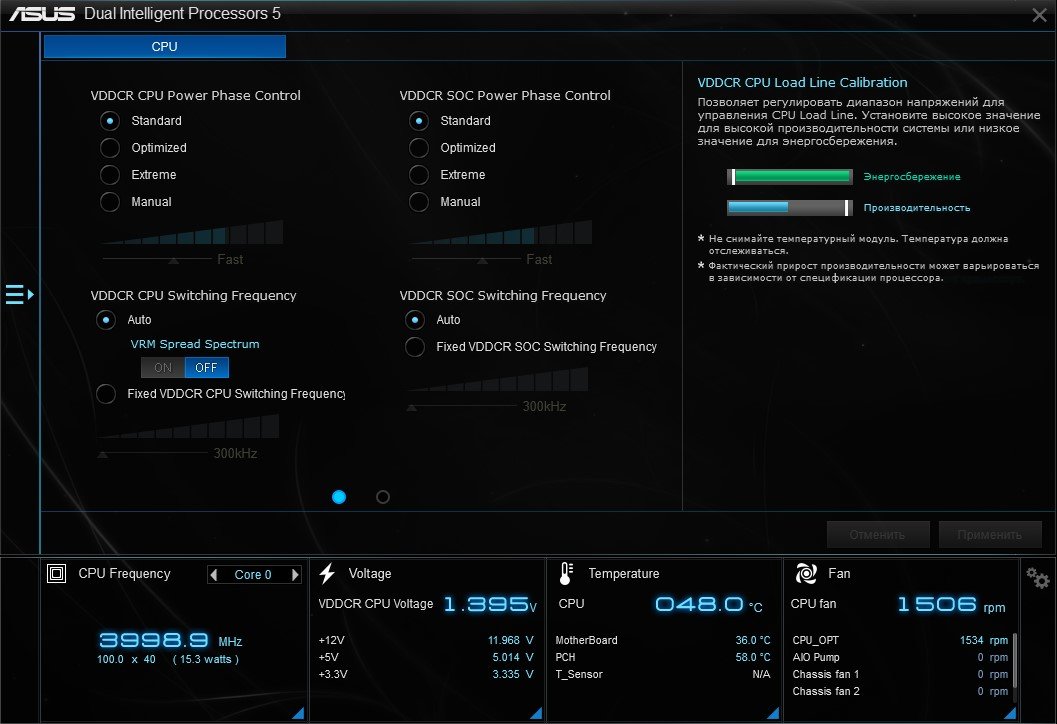The height and width of the screenshot is (724, 1057).
Task: Click the VDDCR SOC Power Phase Control heading
Action: click(505, 96)
